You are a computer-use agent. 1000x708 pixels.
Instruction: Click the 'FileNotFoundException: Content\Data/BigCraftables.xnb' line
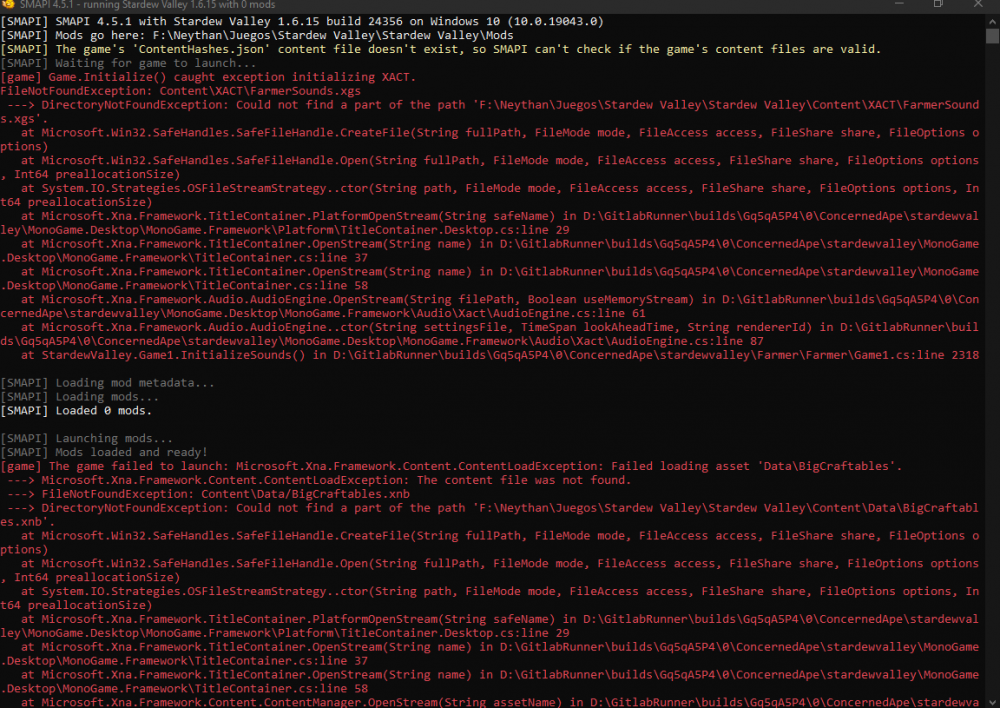[x=210, y=494]
